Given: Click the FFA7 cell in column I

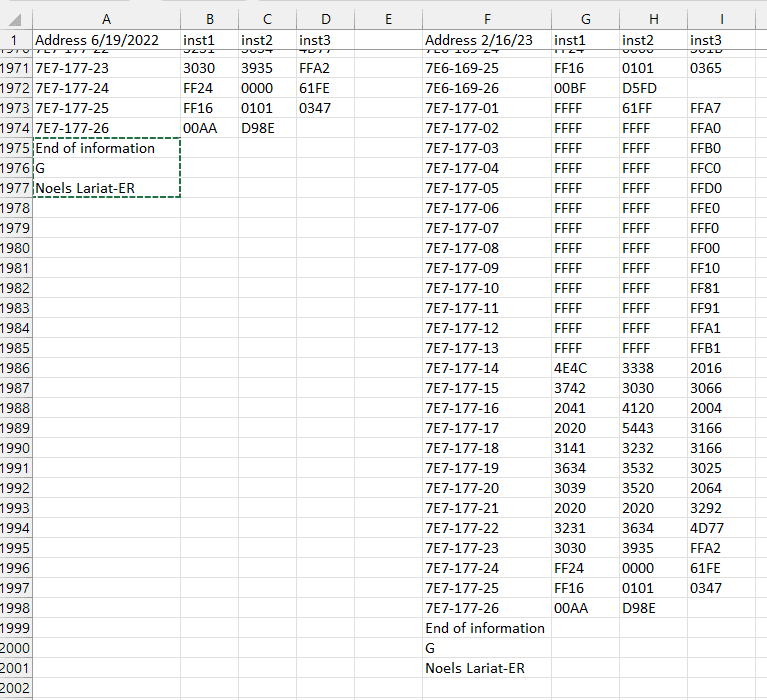Looking at the screenshot, I should [706, 108].
